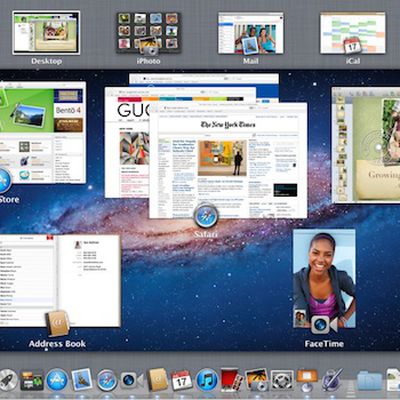Click gallery photo in New York Times page
This screenshot has width=400, height=400.
[x=222, y=158]
